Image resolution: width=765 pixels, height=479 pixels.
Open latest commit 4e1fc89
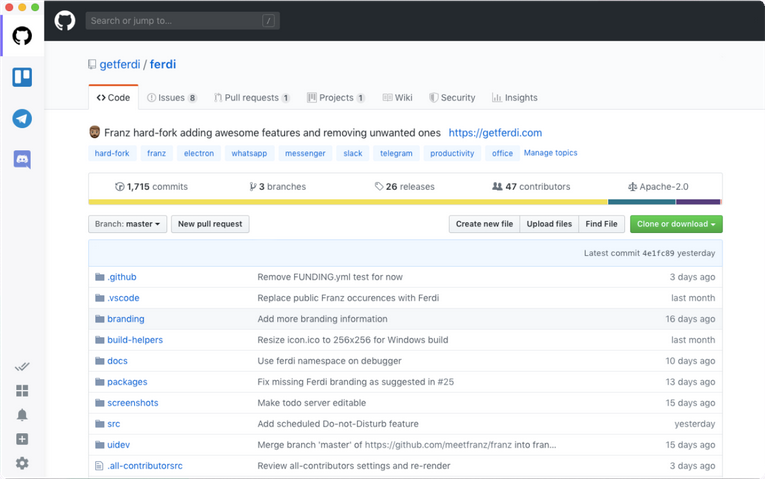pyautogui.click(x=658, y=253)
